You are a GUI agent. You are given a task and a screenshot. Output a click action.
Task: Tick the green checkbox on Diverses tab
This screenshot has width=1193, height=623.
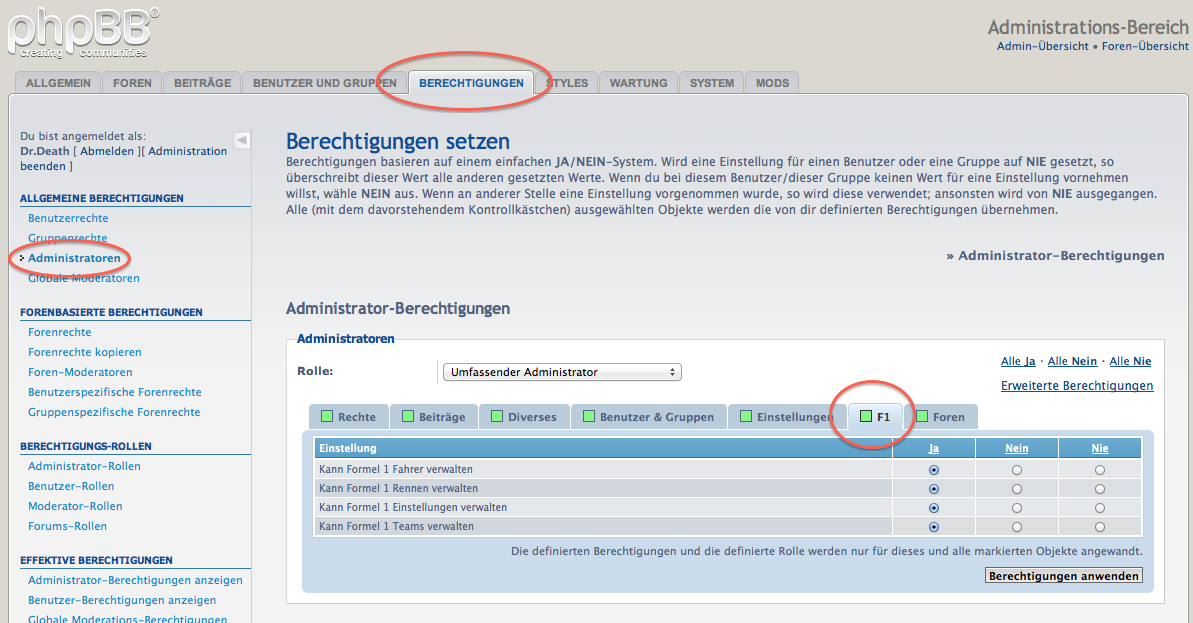pos(497,416)
